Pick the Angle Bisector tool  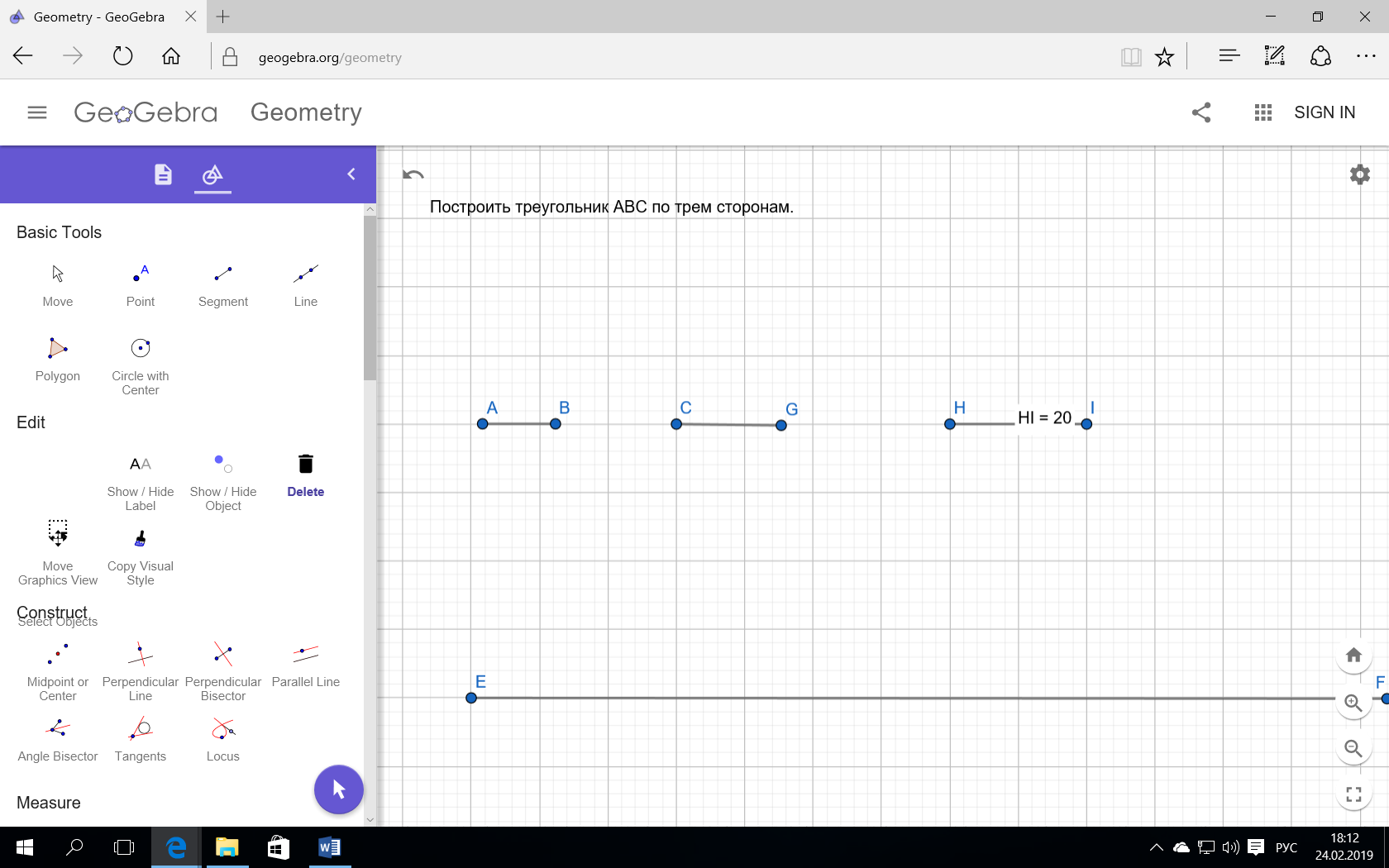[58, 740]
